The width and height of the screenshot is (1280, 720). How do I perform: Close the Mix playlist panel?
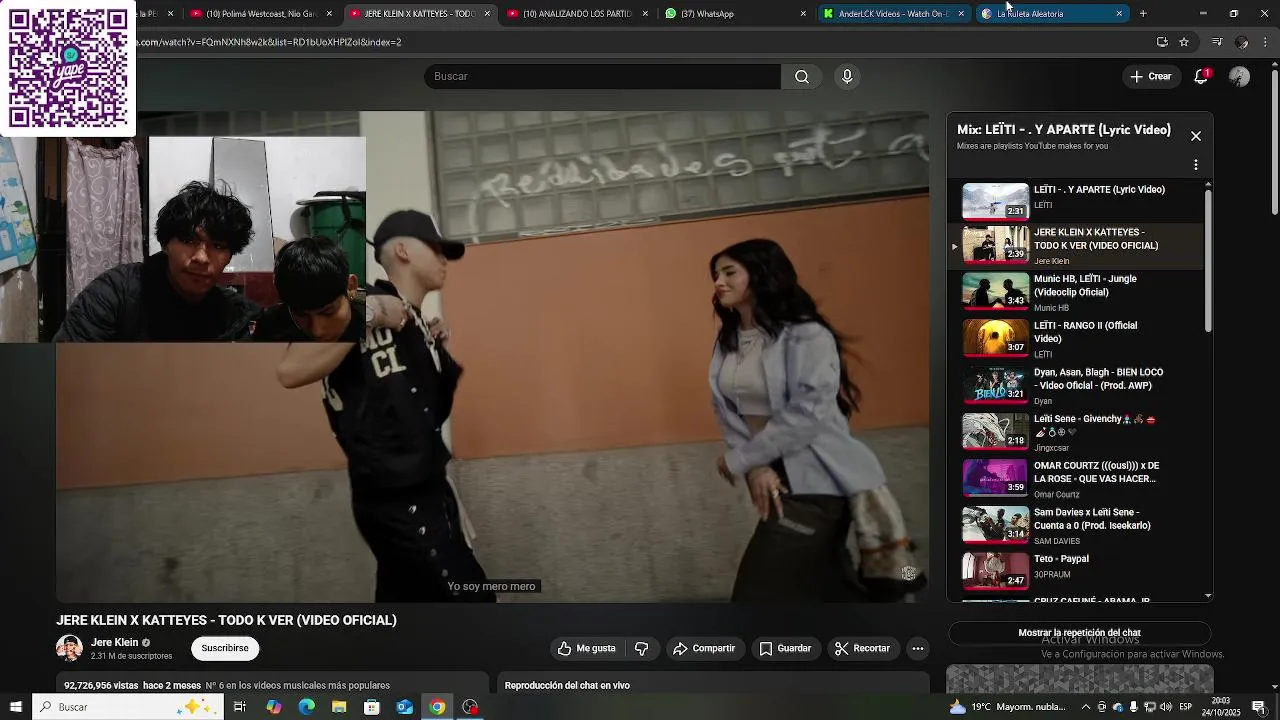tap(1195, 136)
